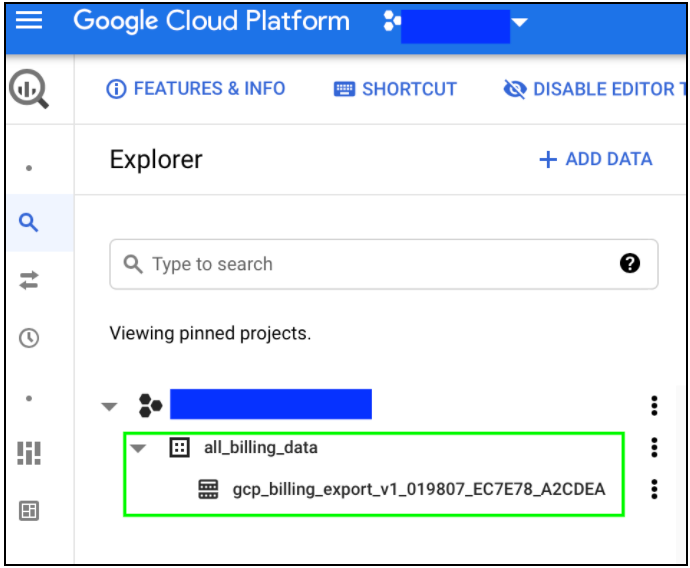Viewport: 690px width, 568px height.
Task: Click the BigQuery logo icon
Action: 29,89
